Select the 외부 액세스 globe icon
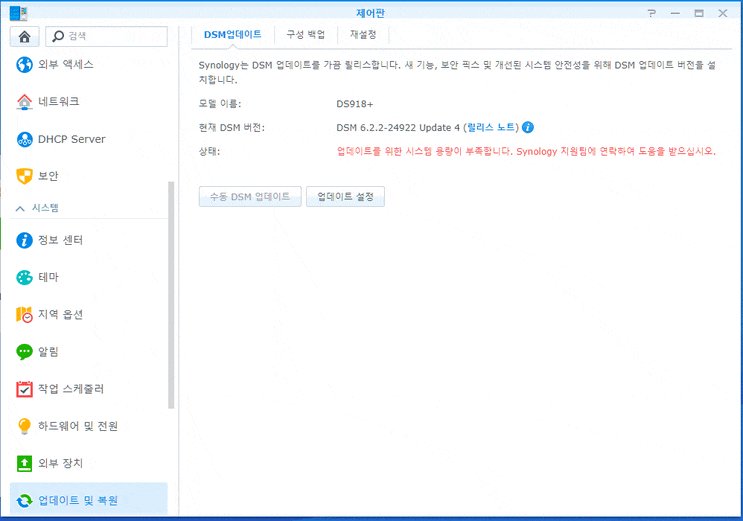743x521 pixels. pyautogui.click(x=24, y=64)
